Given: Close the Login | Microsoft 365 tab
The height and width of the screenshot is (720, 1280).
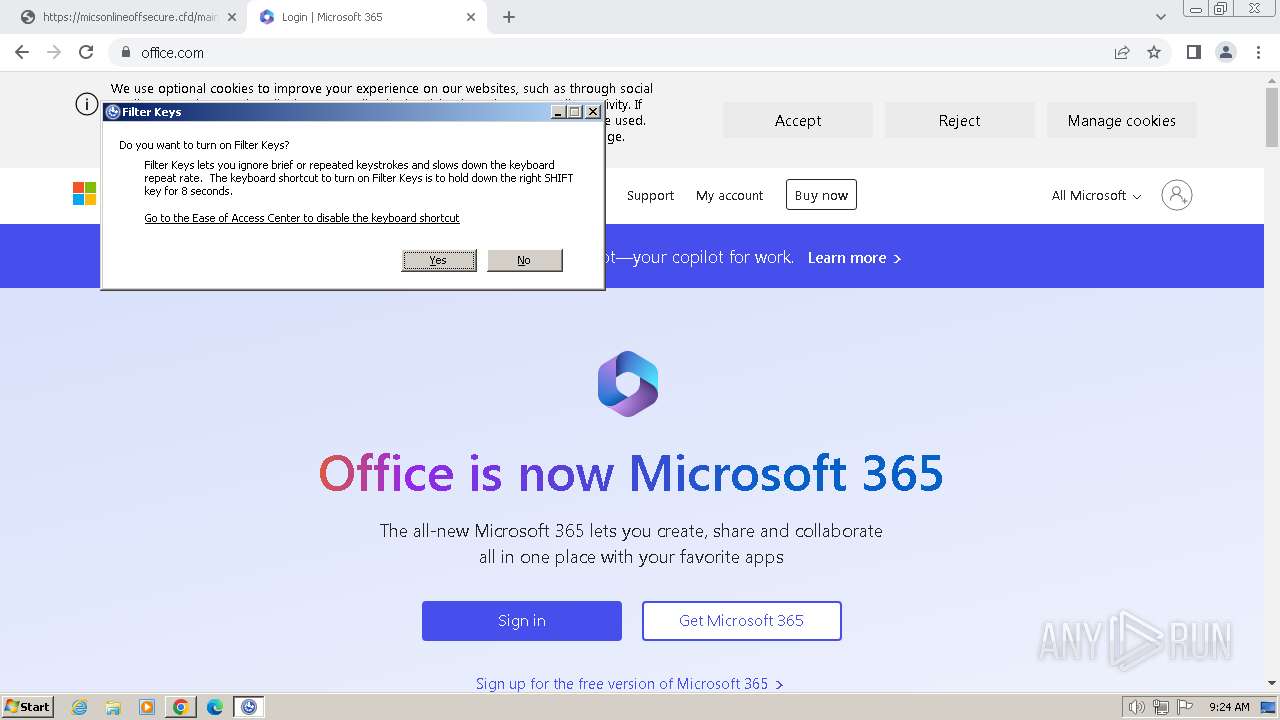Looking at the screenshot, I should pyautogui.click(x=471, y=17).
